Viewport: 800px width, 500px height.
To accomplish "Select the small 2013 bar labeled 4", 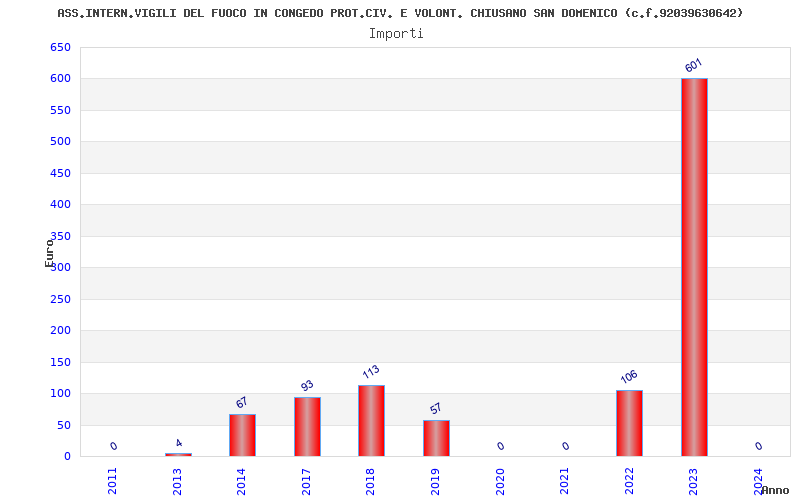I will pyautogui.click(x=178, y=455).
